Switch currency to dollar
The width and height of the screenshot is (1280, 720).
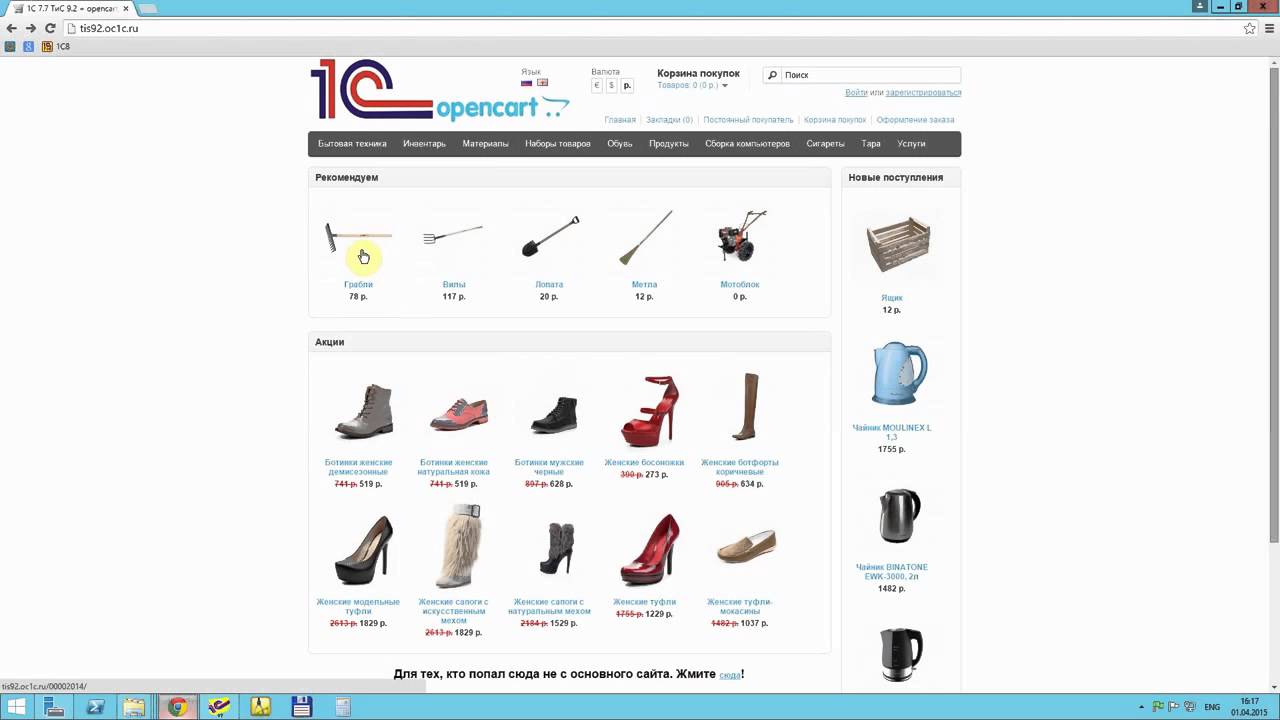coord(611,86)
